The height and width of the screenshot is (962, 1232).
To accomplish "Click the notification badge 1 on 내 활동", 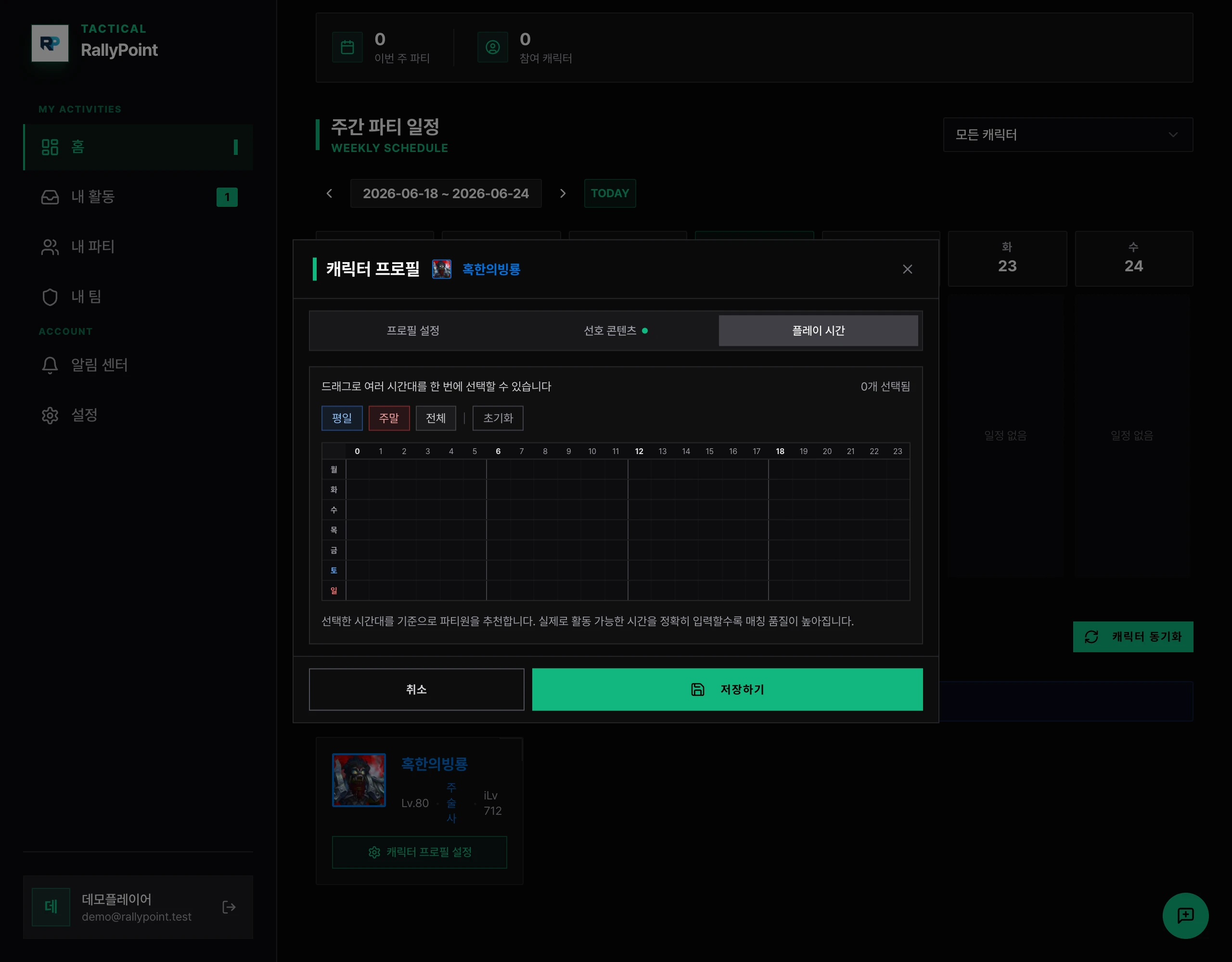I will coord(227,197).
